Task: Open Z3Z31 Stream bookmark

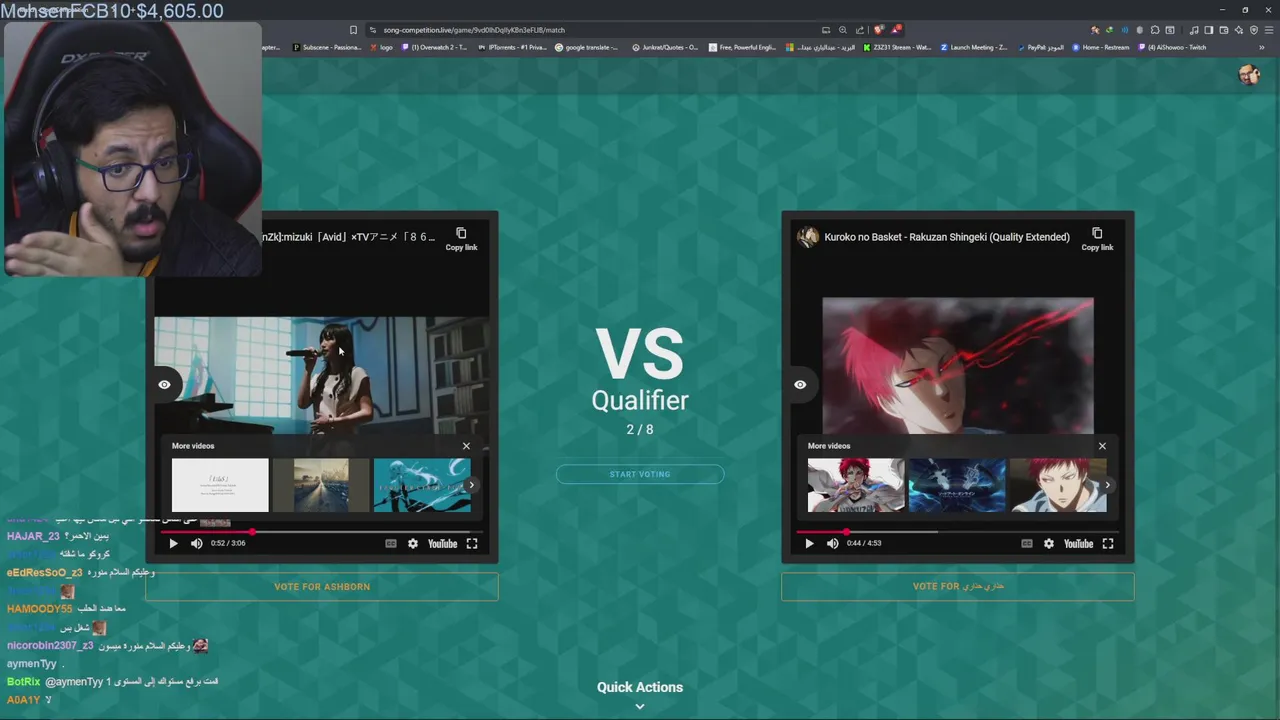Action: coord(898,47)
